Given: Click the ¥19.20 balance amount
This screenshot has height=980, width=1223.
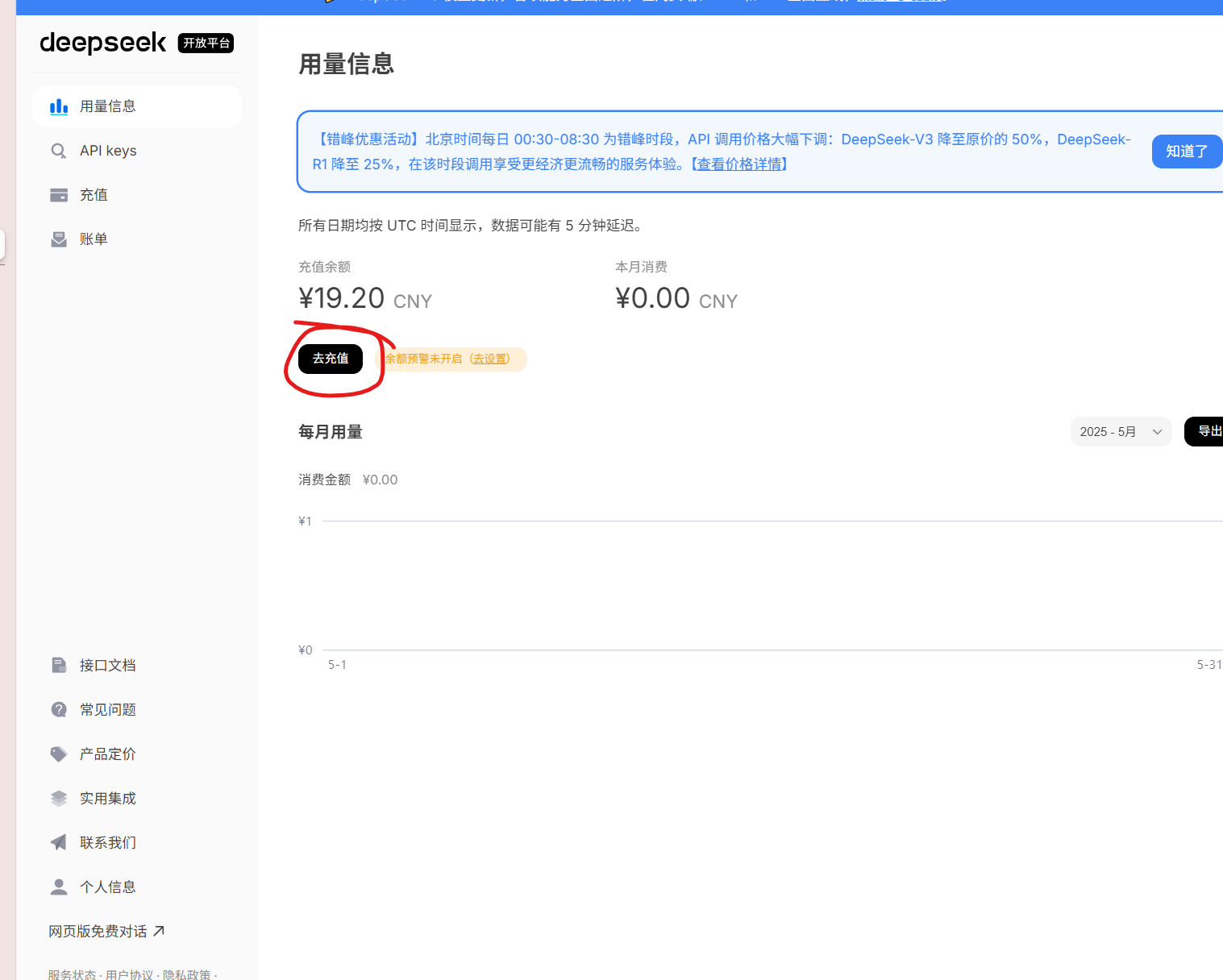Looking at the screenshot, I should (341, 298).
